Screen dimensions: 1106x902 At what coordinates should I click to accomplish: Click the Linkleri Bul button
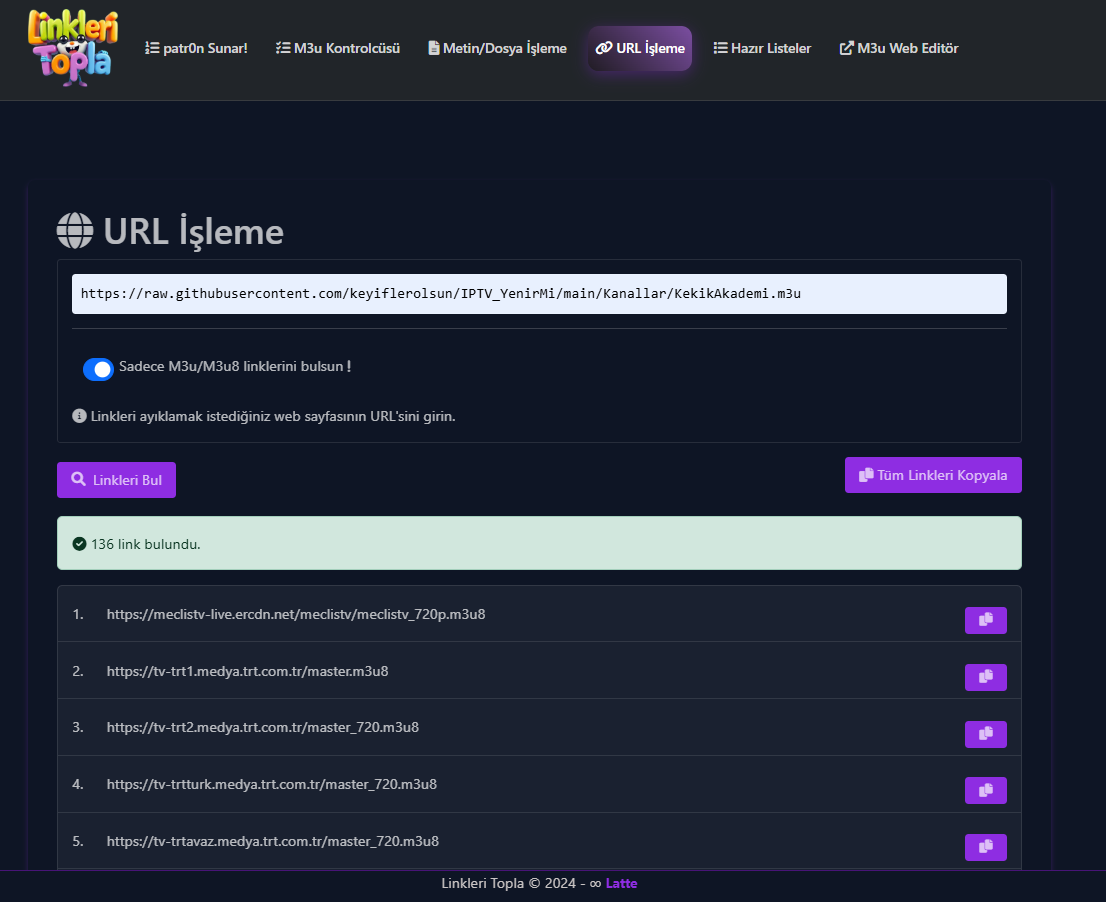coord(116,480)
